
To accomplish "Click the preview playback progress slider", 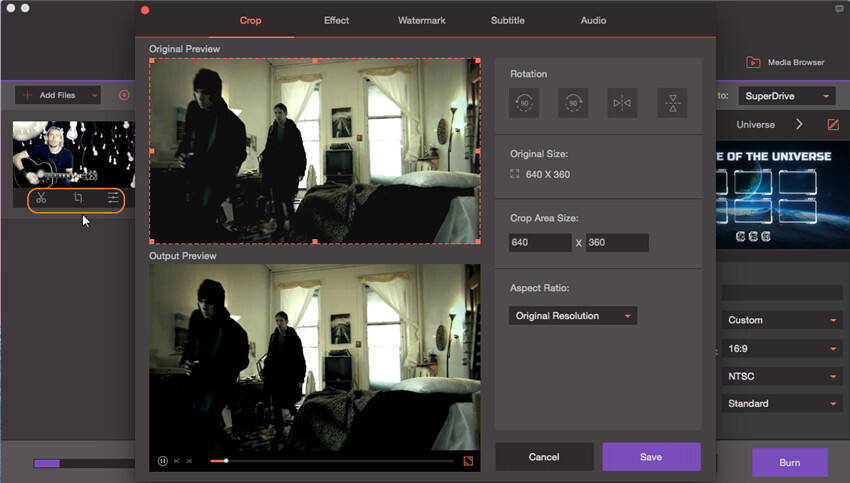I will 332,461.
